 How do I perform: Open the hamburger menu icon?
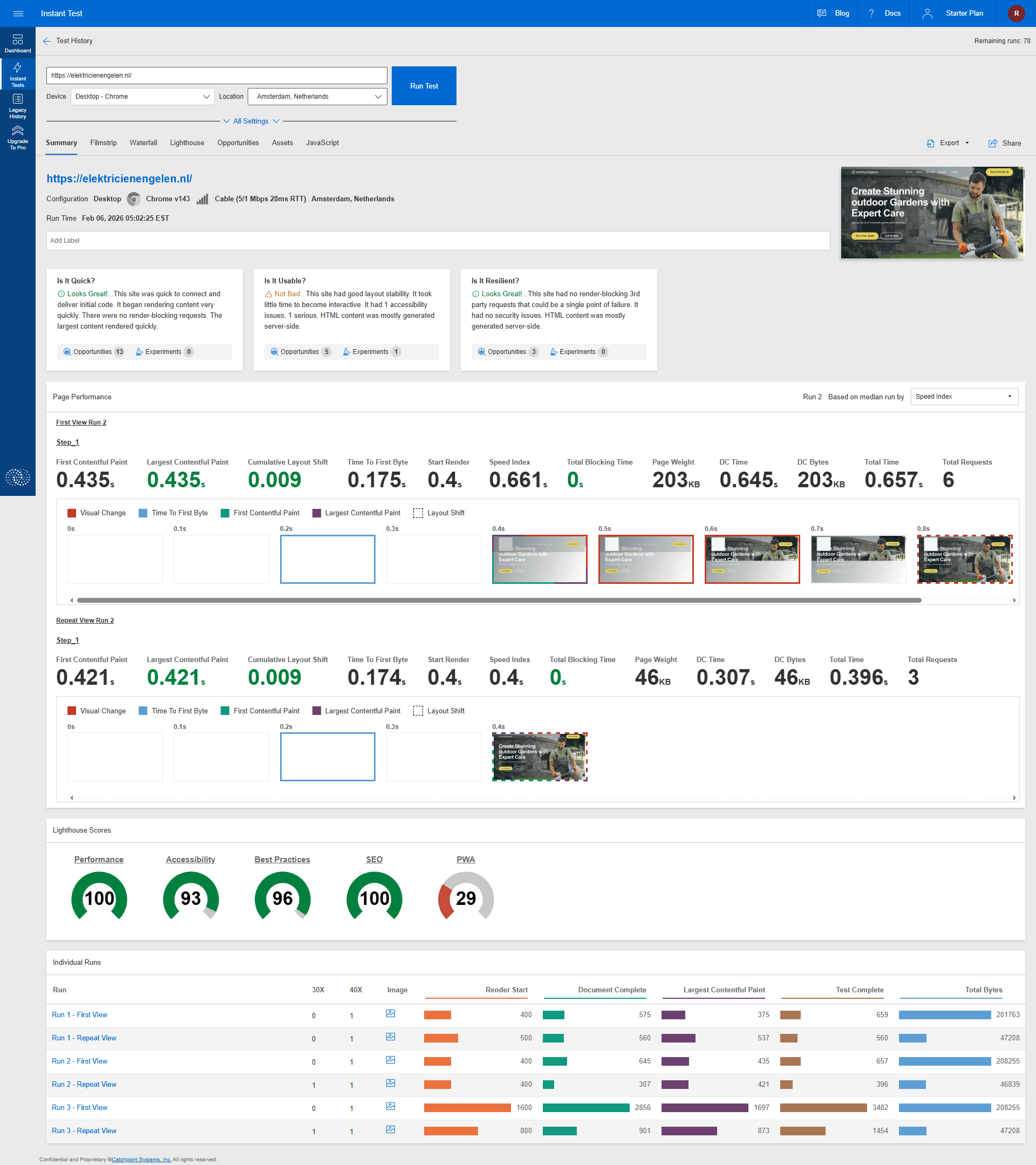18,13
